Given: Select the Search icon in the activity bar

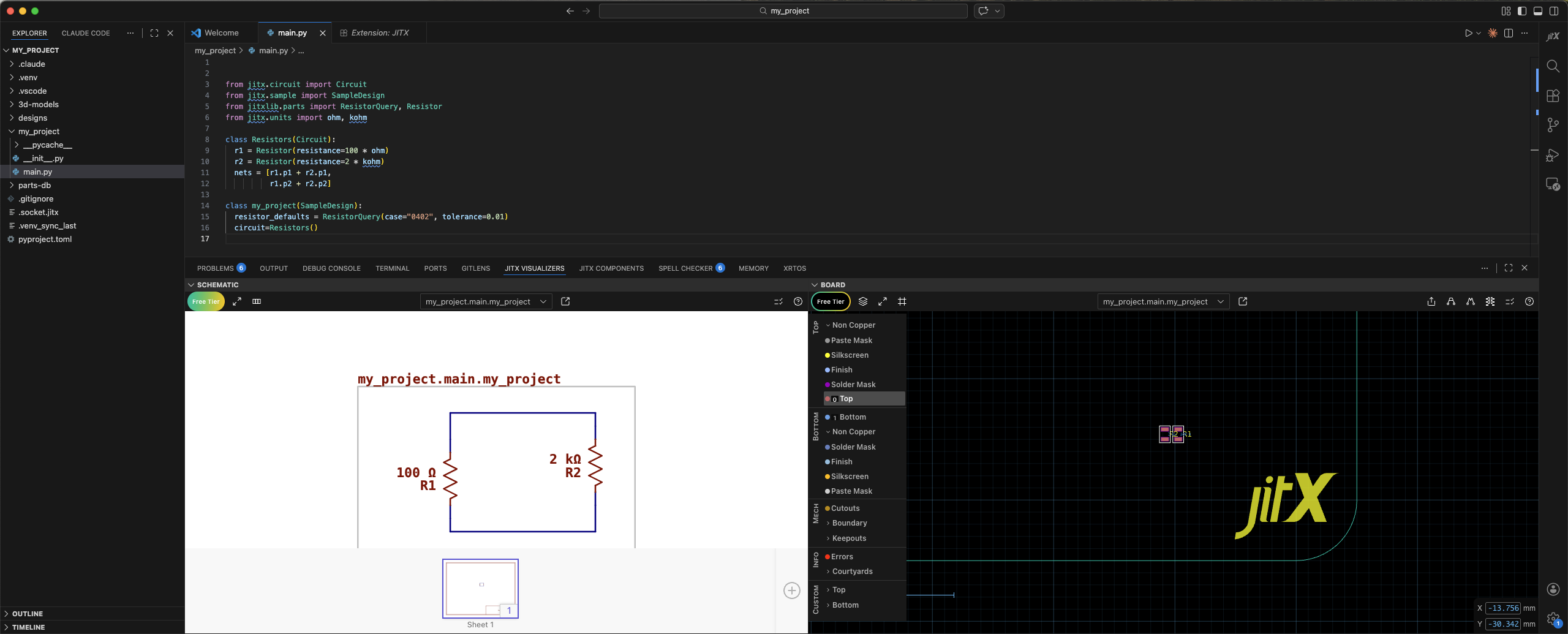Looking at the screenshot, I should [x=1553, y=66].
